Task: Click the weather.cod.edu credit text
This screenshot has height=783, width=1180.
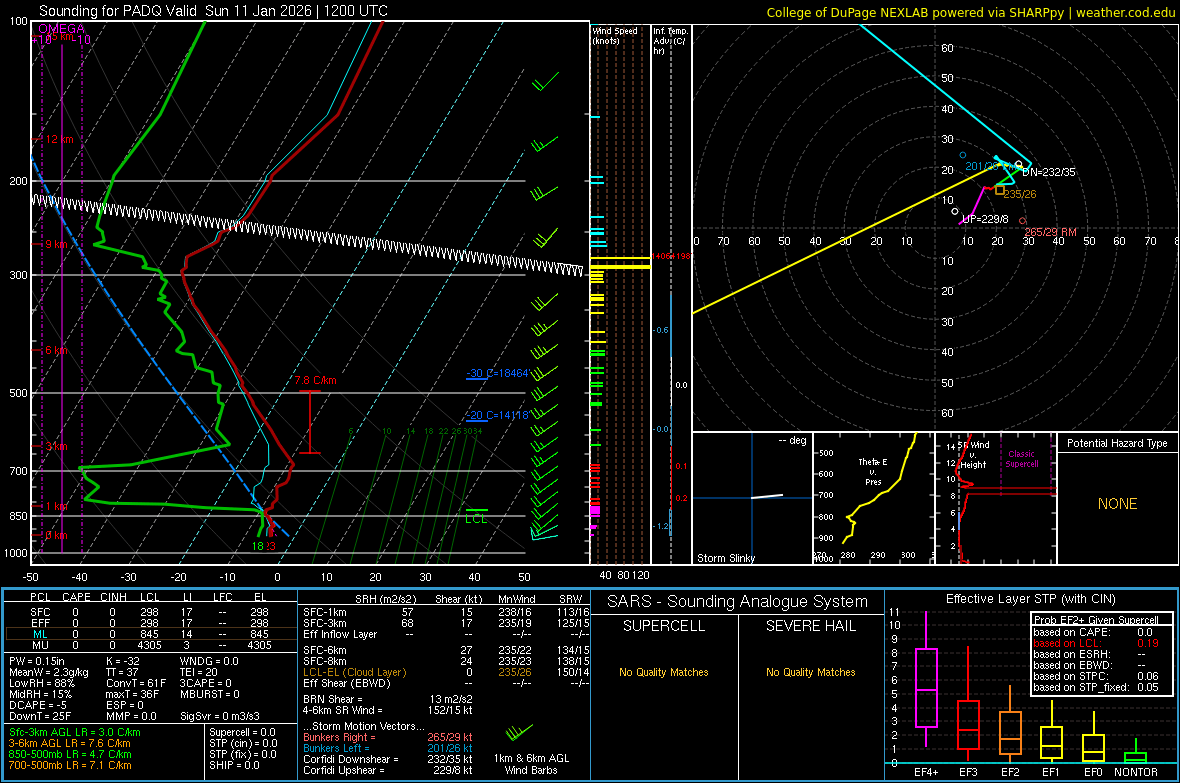Action: pos(1125,12)
